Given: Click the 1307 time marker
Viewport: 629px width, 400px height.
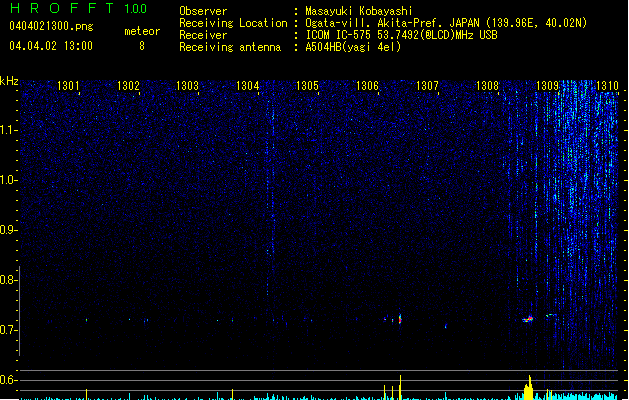Looking at the screenshot, I should pos(427,86).
